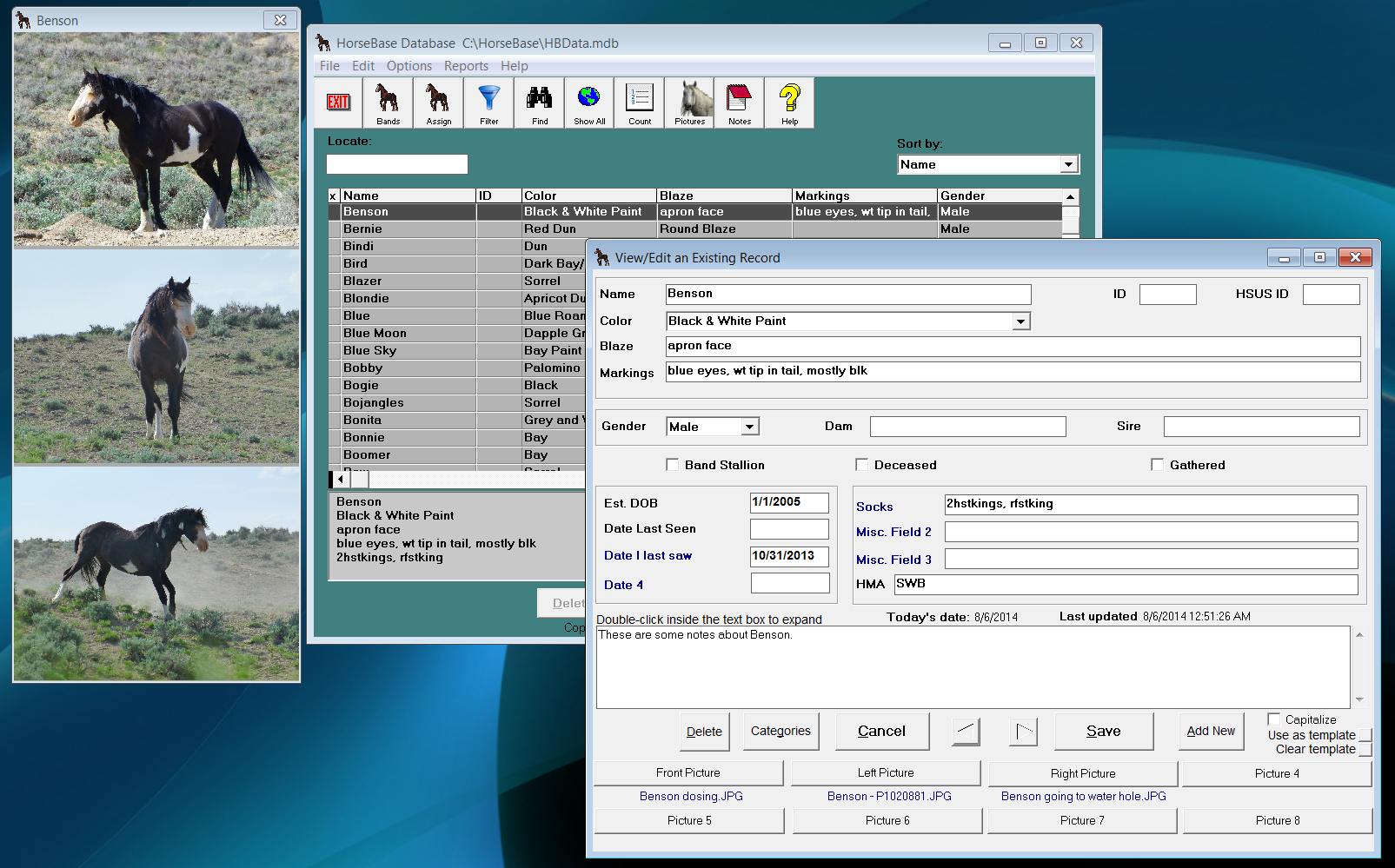Click the Cancel button
Image resolution: width=1395 pixels, height=868 pixels.
pos(882,732)
